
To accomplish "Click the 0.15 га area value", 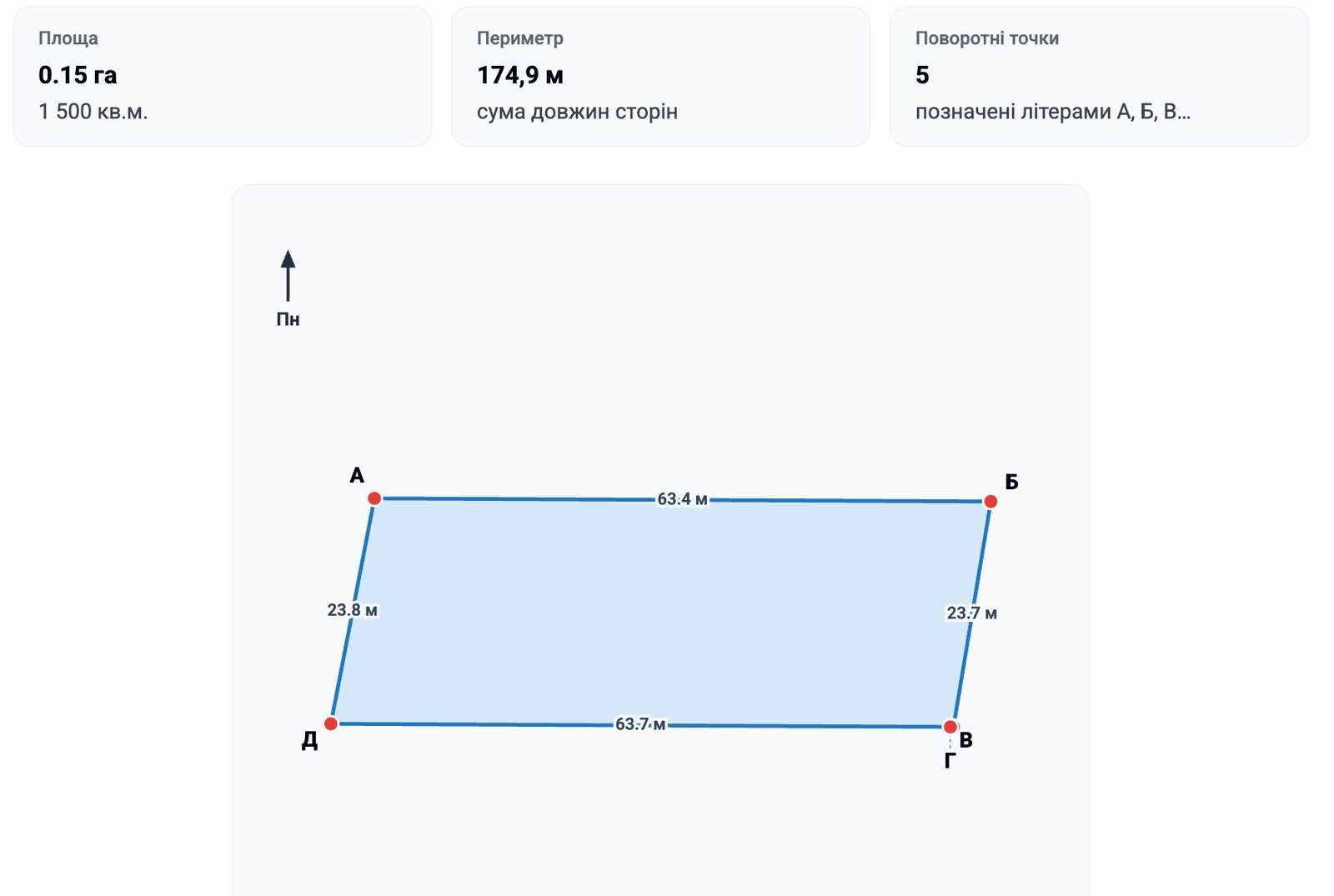I will (x=78, y=75).
